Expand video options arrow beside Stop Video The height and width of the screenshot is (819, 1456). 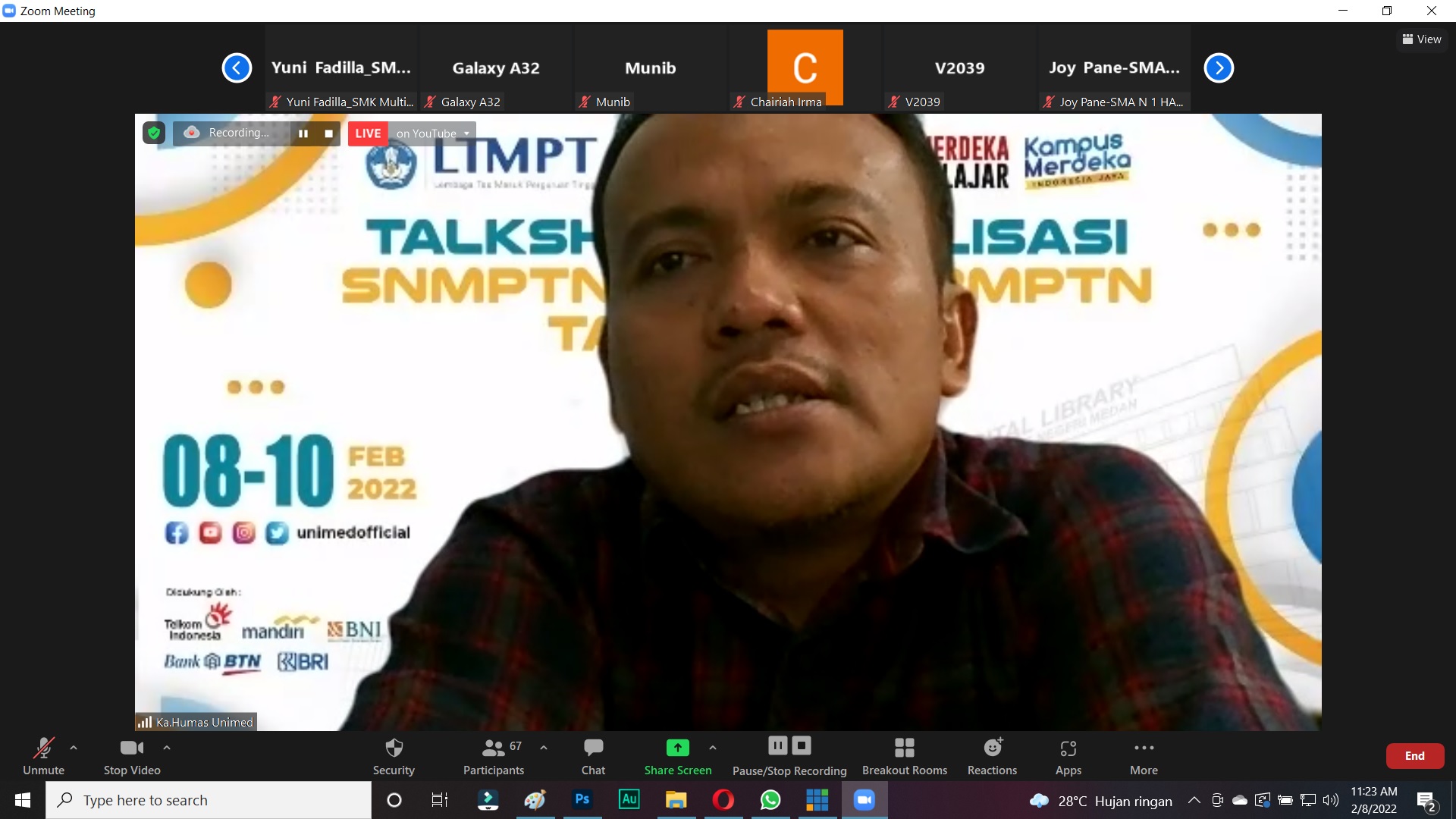(167, 748)
